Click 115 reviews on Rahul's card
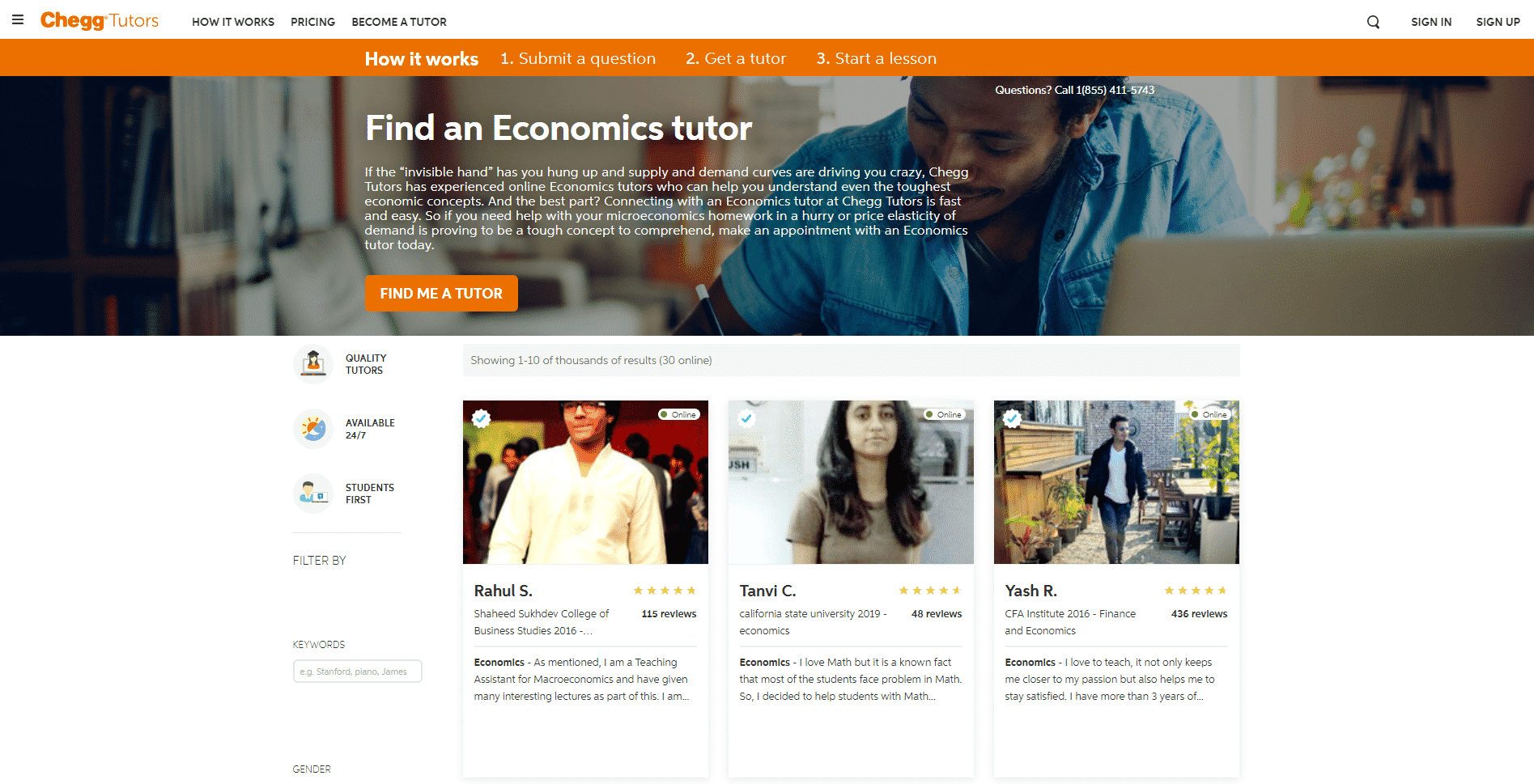1534x784 pixels. 669,614
